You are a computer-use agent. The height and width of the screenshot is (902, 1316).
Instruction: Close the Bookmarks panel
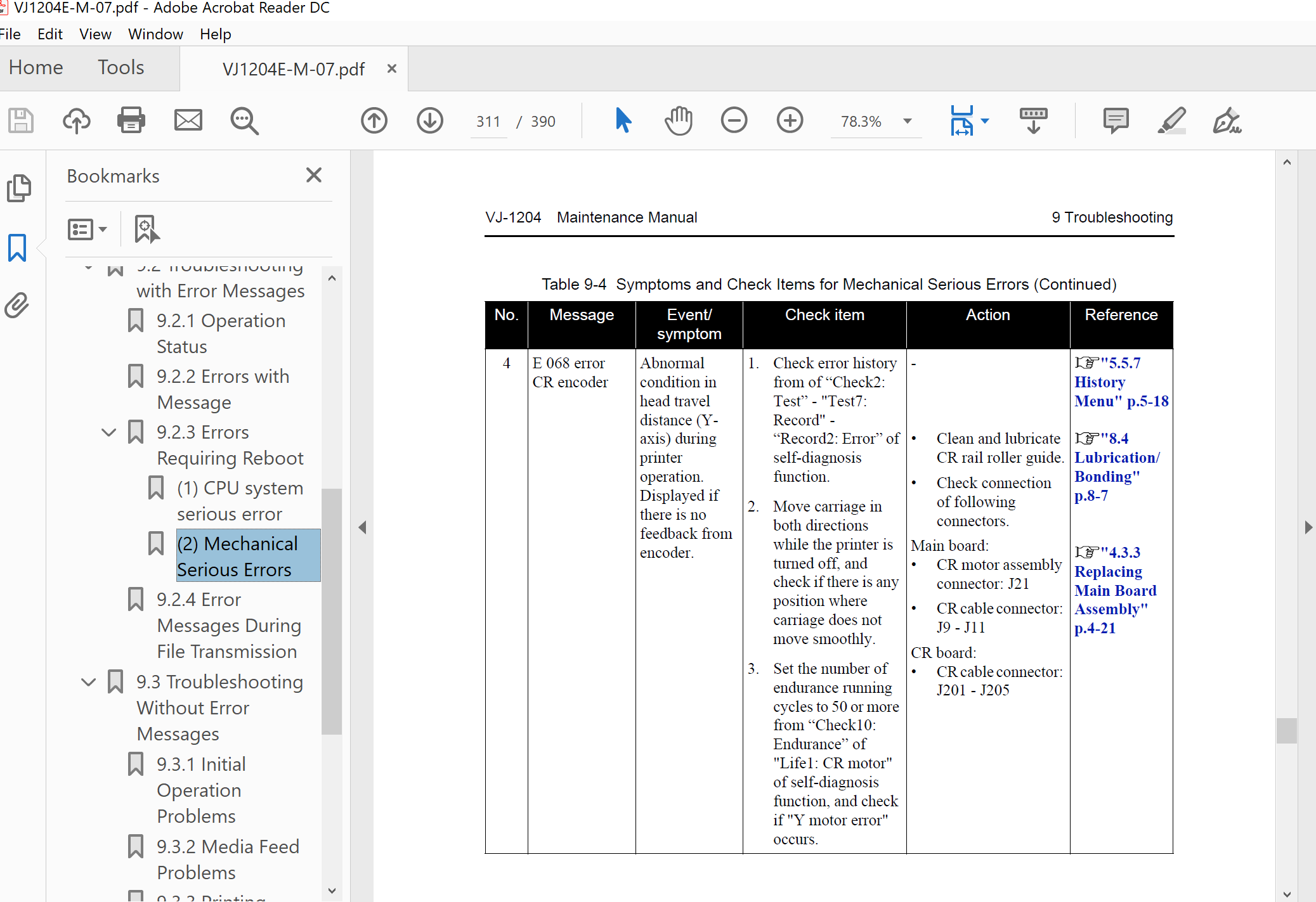(x=314, y=175)
